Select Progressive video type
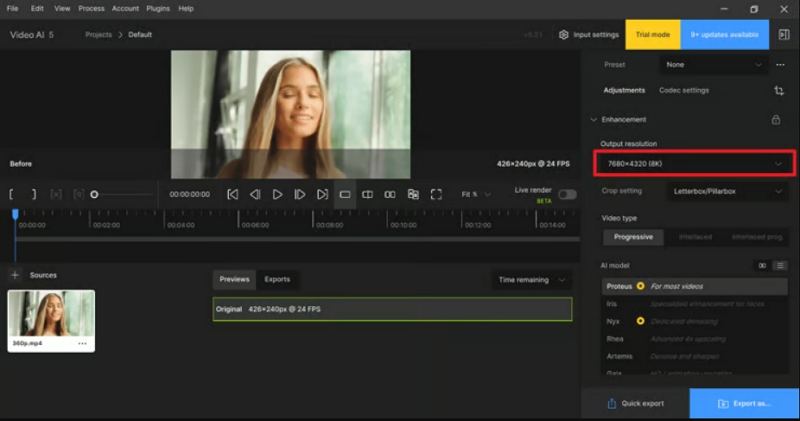The height and width of the screenshot is (421, 800). coord(633,237)
